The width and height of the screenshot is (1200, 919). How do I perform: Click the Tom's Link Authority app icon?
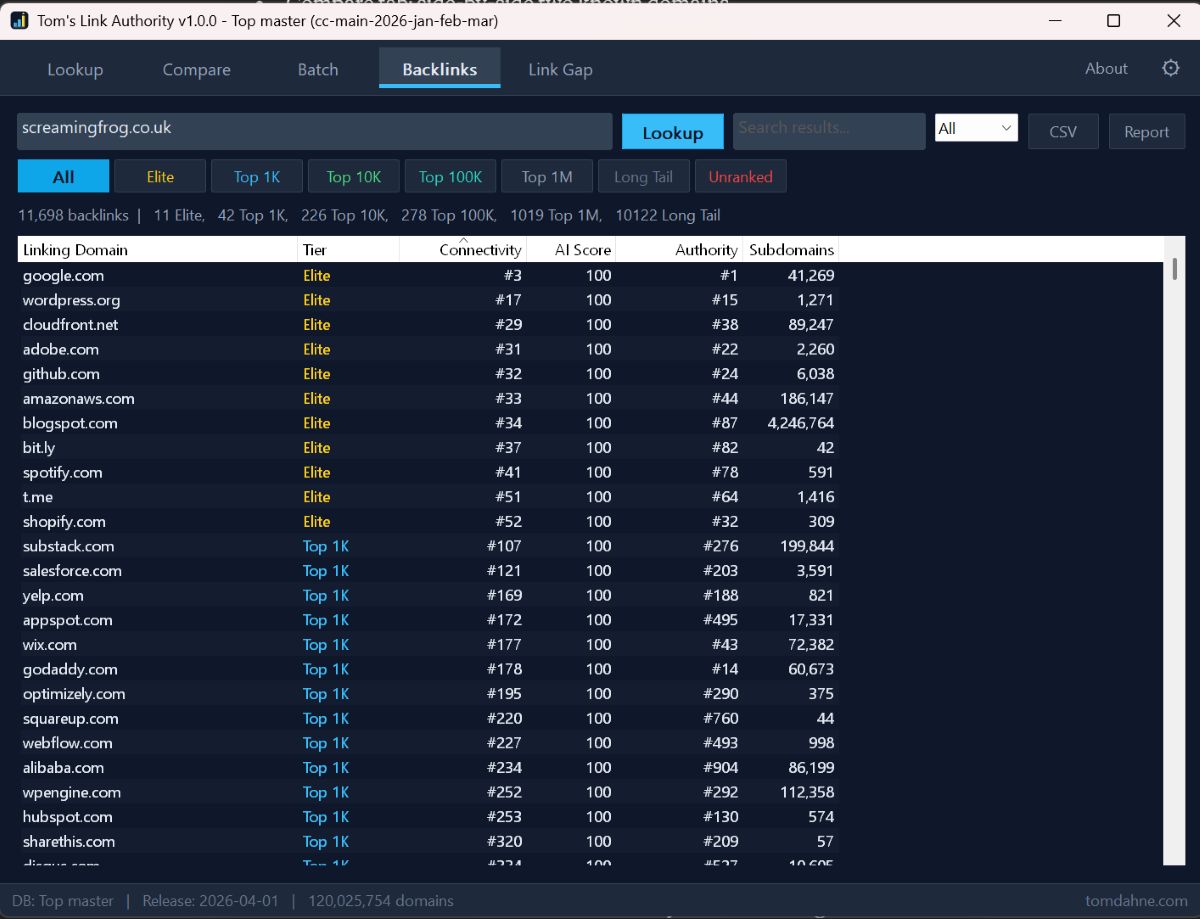coord(18,20)
